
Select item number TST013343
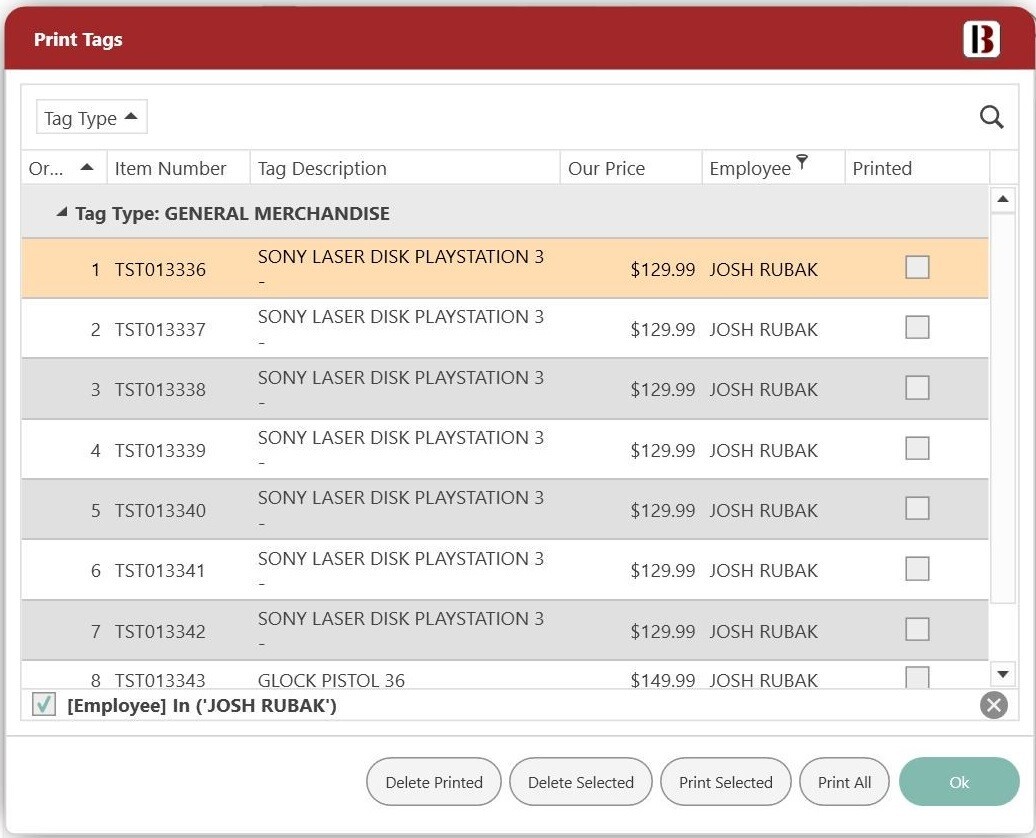coord(160,680)
